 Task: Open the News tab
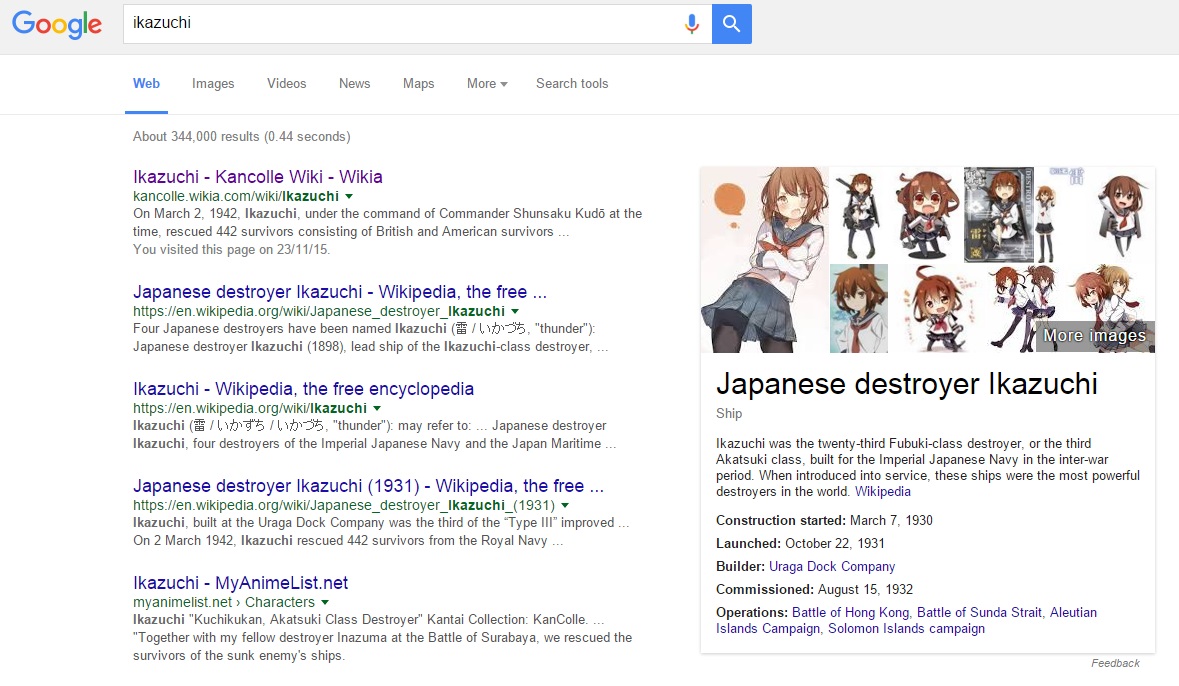(x=354, y=83)
